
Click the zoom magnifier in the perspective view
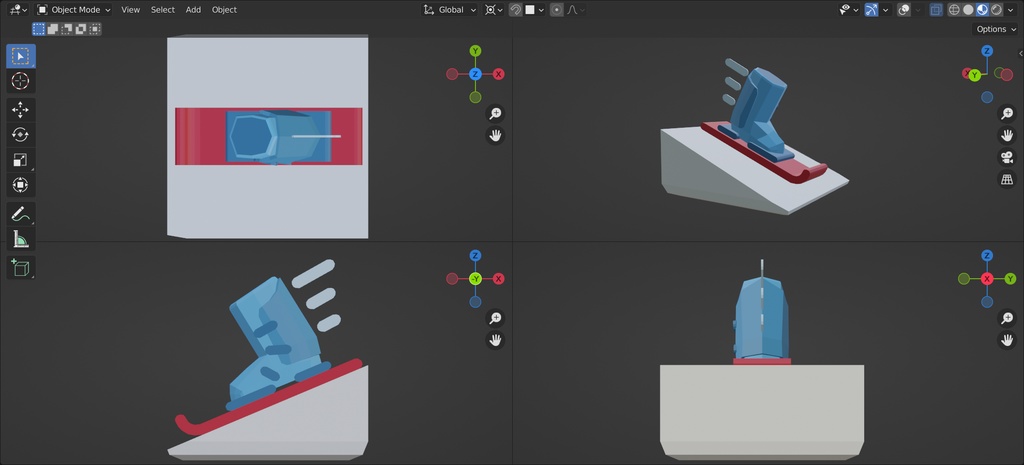(x=1007, y=114)
